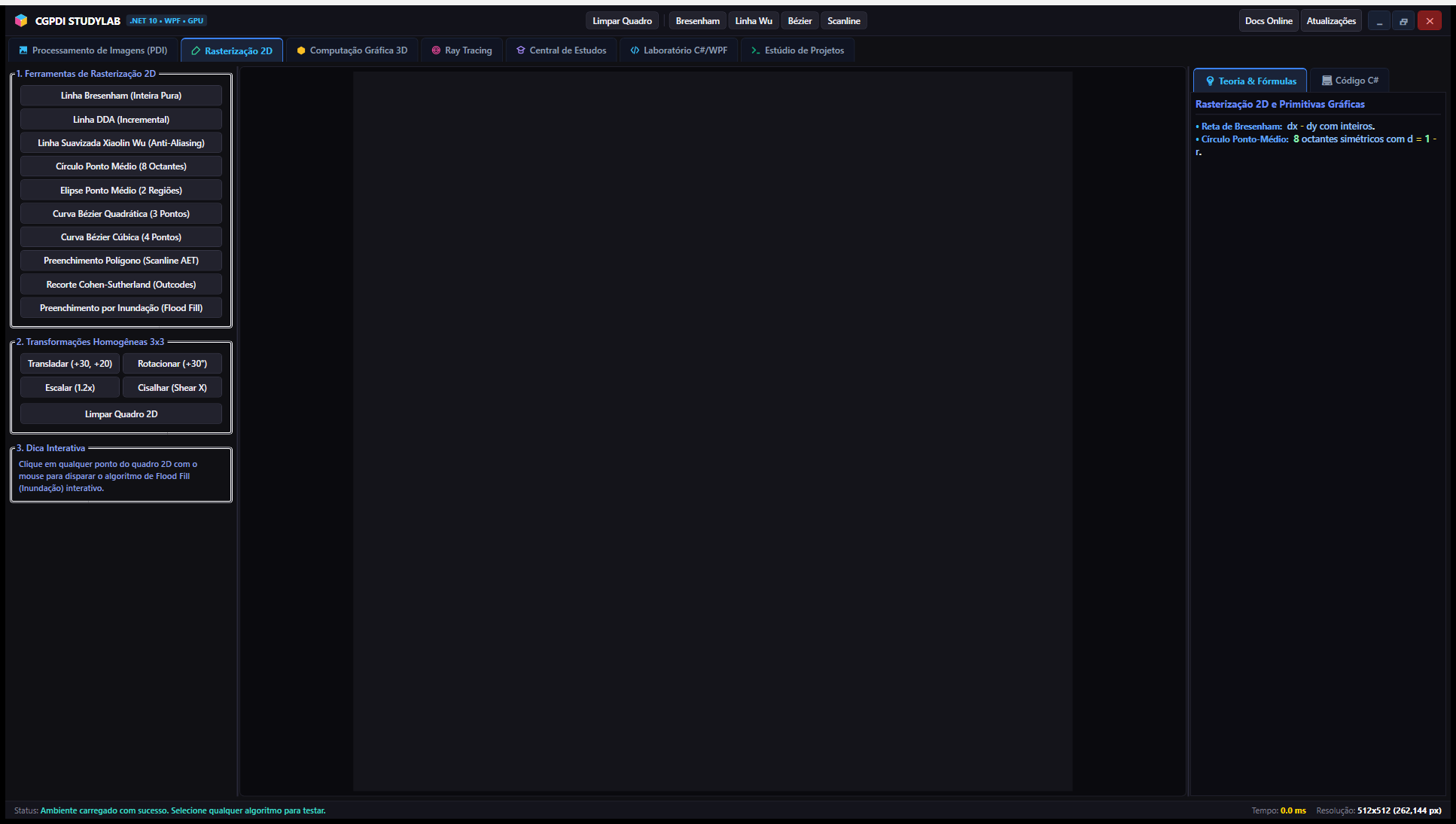Run Preenchimento Polígono (Scanline AET)
The image size is (1456, 824).
(x=121, y=261)
